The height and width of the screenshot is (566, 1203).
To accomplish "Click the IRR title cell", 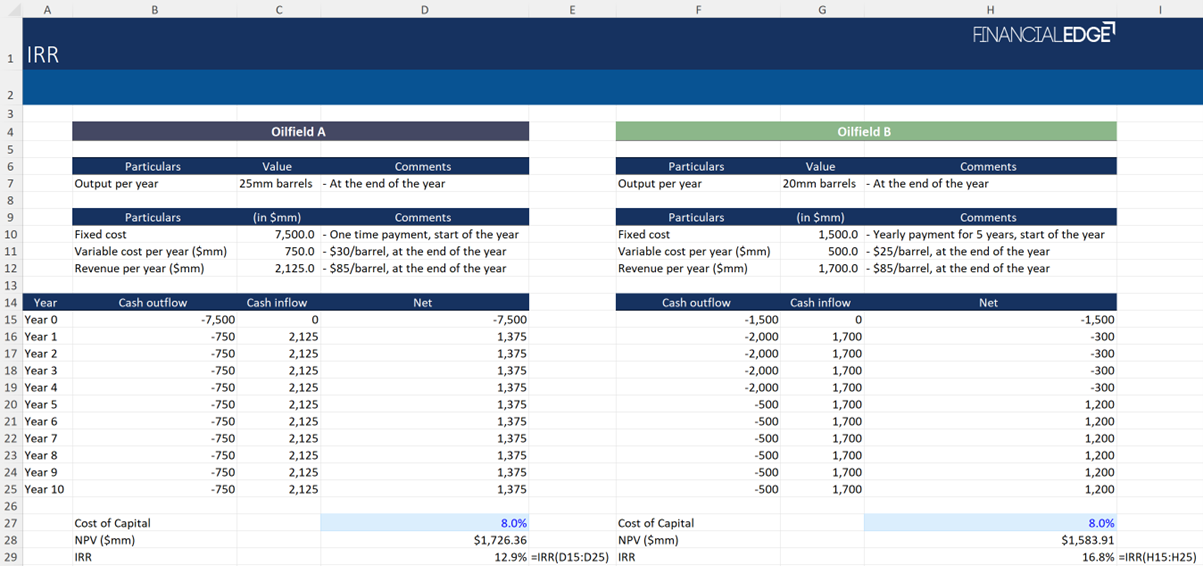I will click(x=43, y=56).
